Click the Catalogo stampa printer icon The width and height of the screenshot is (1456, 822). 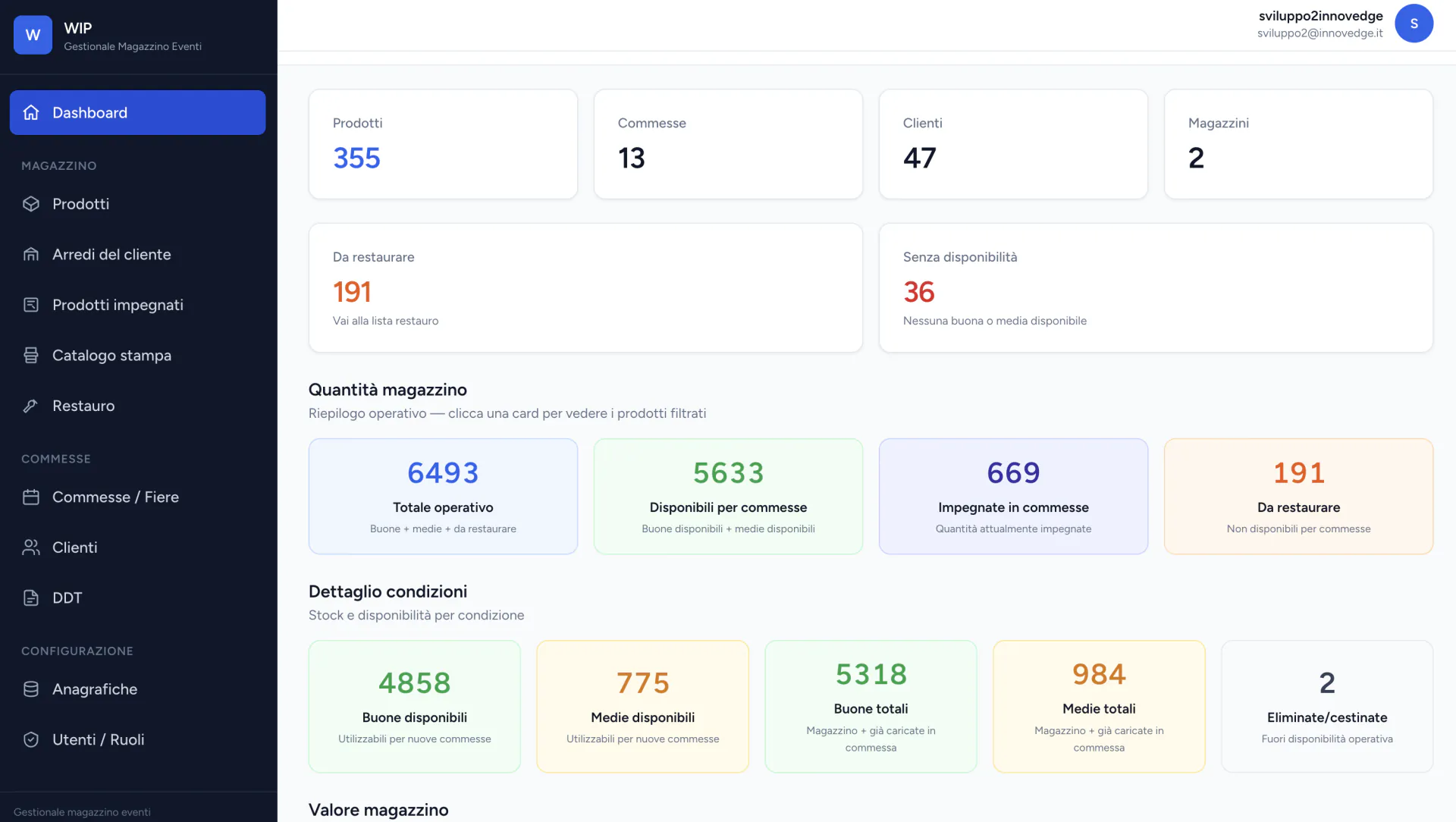(x=31, y=355)
